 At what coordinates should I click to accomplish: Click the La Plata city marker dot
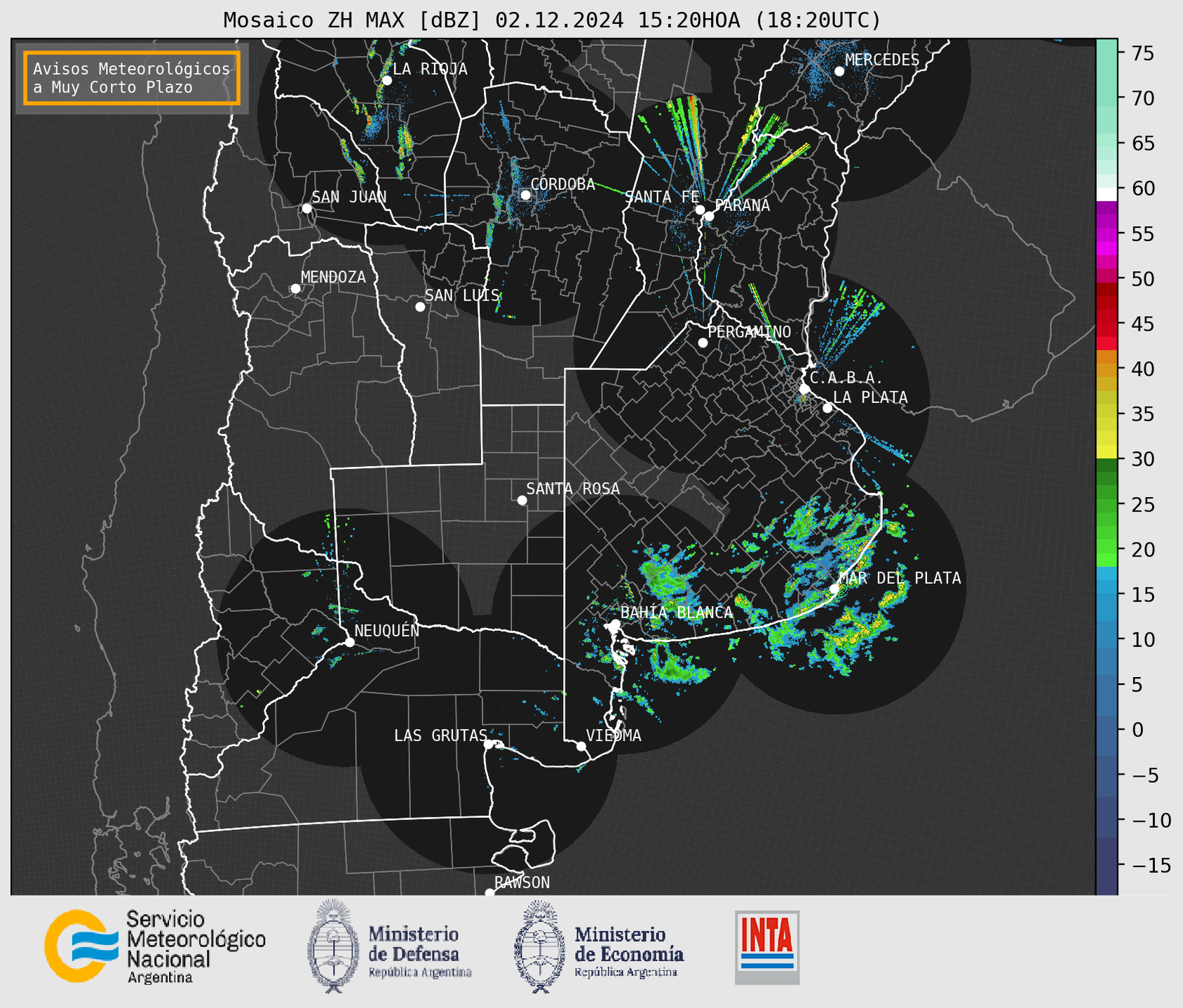click(827, 408)
